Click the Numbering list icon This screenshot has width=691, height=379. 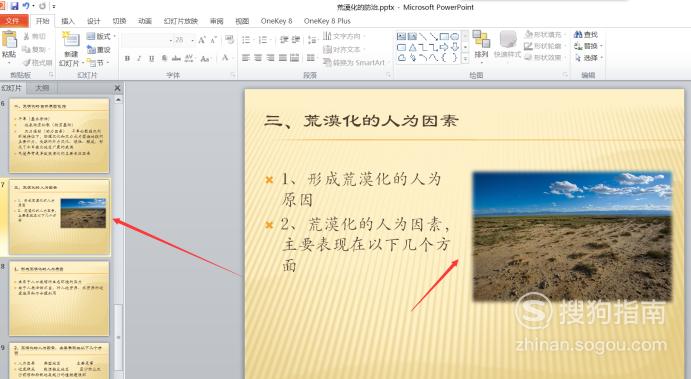pyautogui.click(x=264, y=40)
